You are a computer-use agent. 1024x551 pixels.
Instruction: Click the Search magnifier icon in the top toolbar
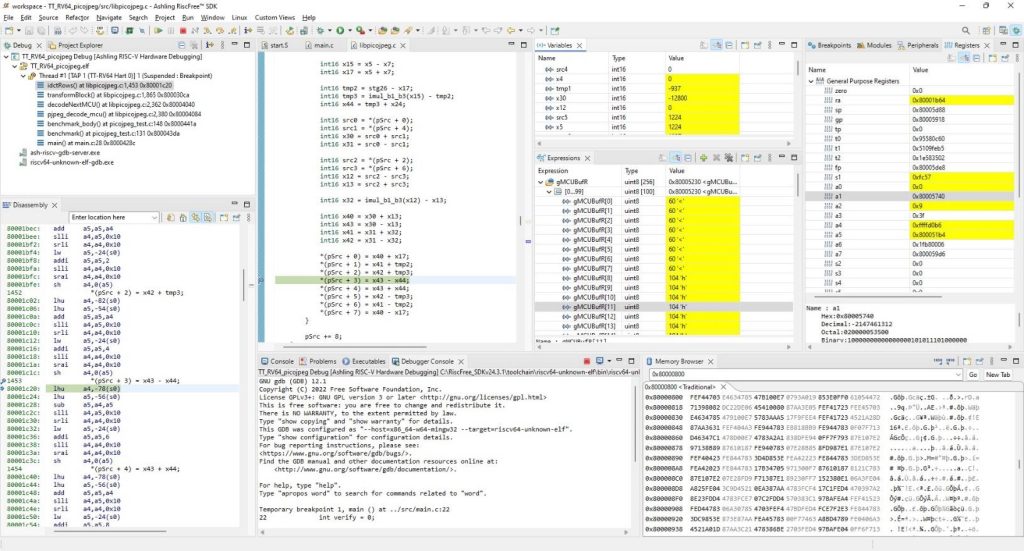tap(966, 30)
